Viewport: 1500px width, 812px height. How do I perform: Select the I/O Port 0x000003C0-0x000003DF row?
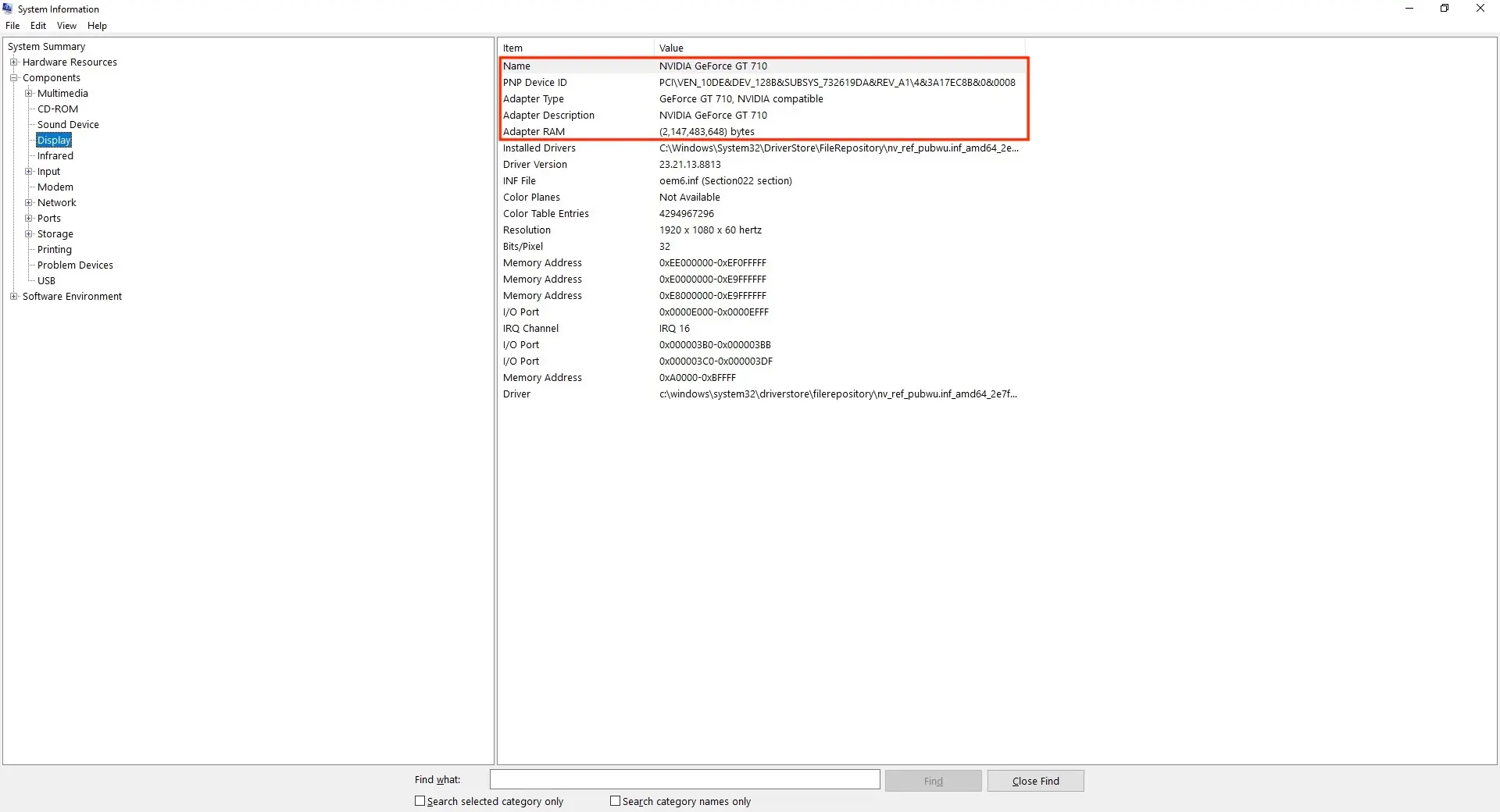(x=762, y=361)
